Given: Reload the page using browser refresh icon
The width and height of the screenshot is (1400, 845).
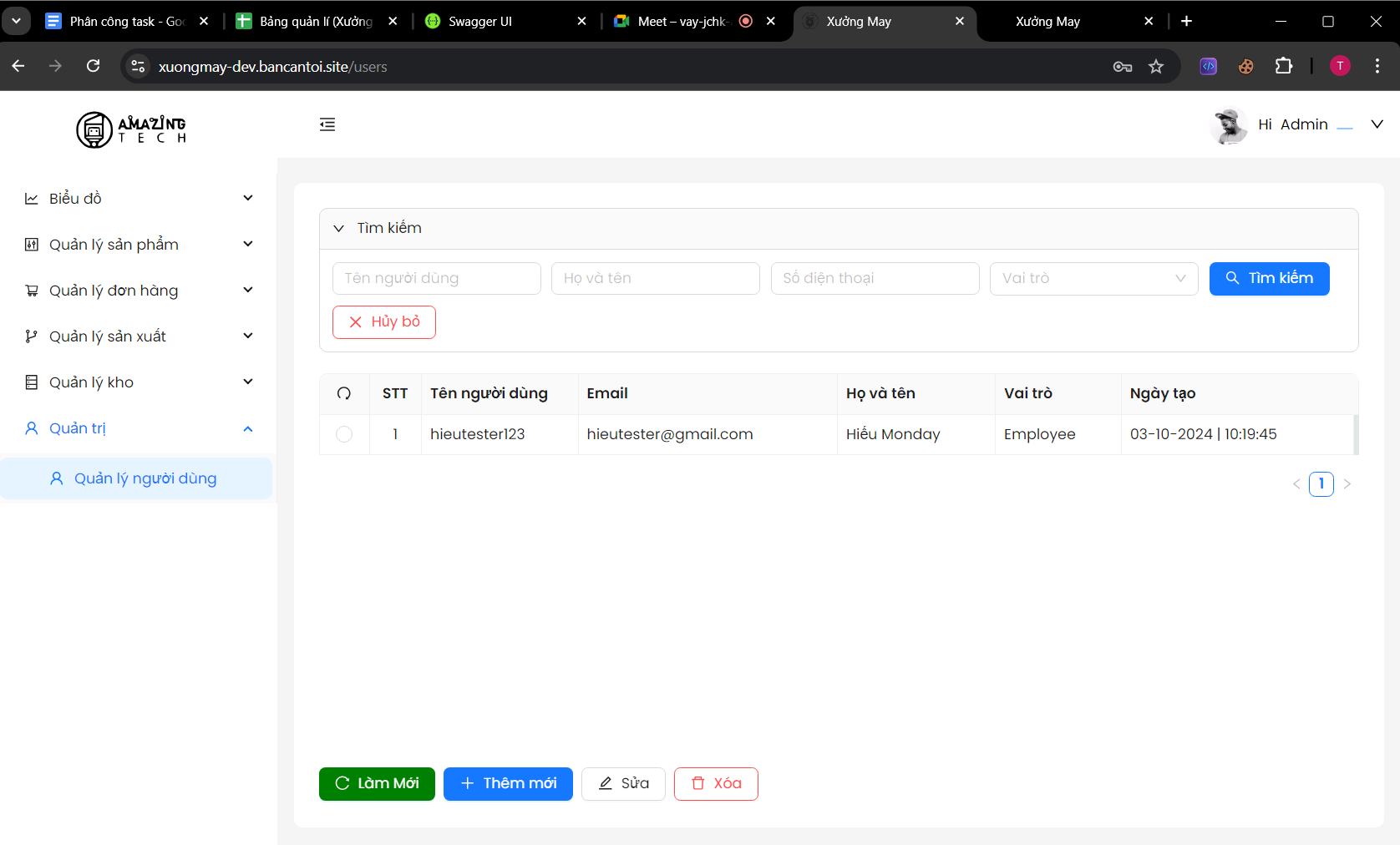Looking at the screenshot, I should coord(94,66).
